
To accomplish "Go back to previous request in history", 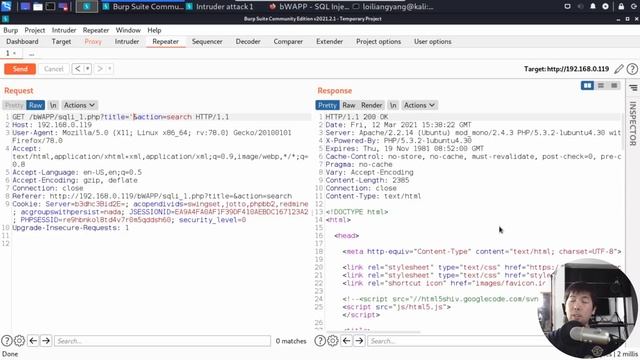I will (x=77, y=69).
